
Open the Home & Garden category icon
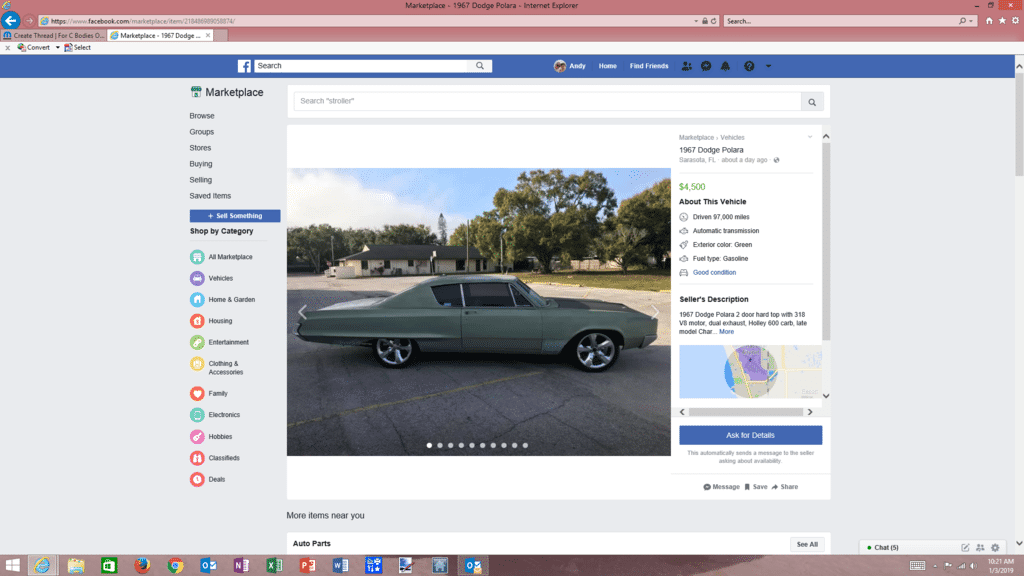(198, 299)
